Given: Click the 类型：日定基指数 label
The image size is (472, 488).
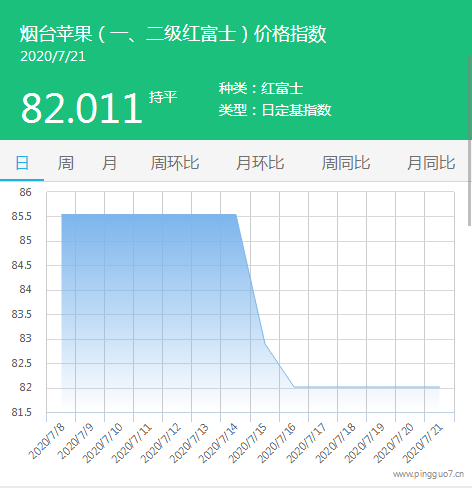Looking at the screenshot, I should (x=275, y=110).
